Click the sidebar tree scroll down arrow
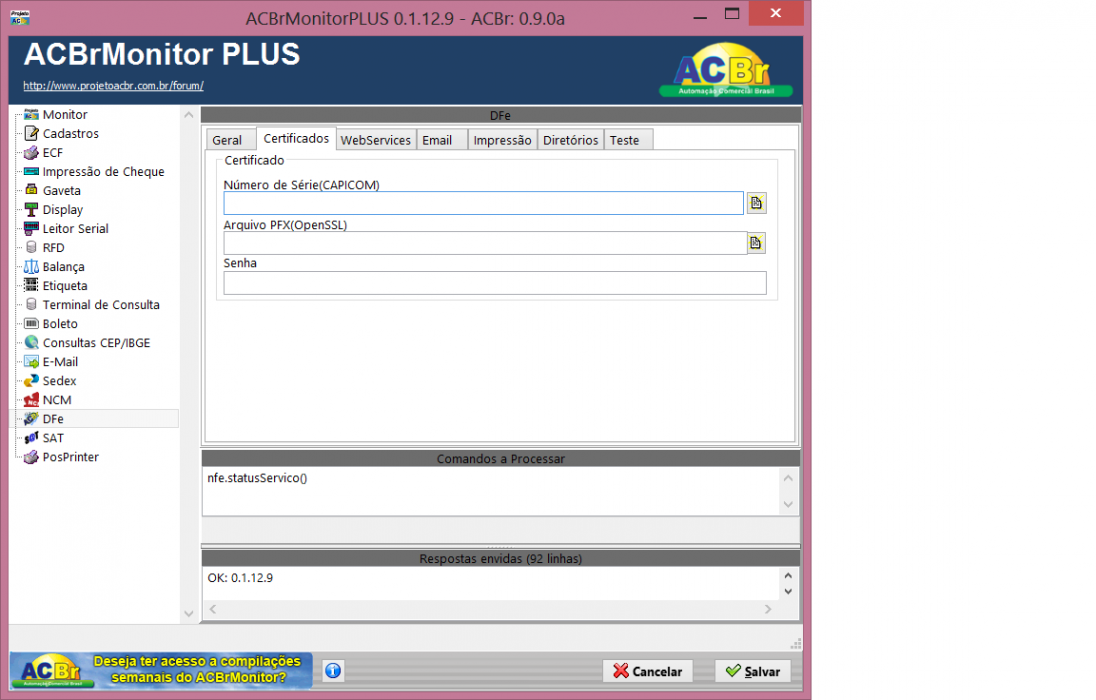 (x=189, y=613)
